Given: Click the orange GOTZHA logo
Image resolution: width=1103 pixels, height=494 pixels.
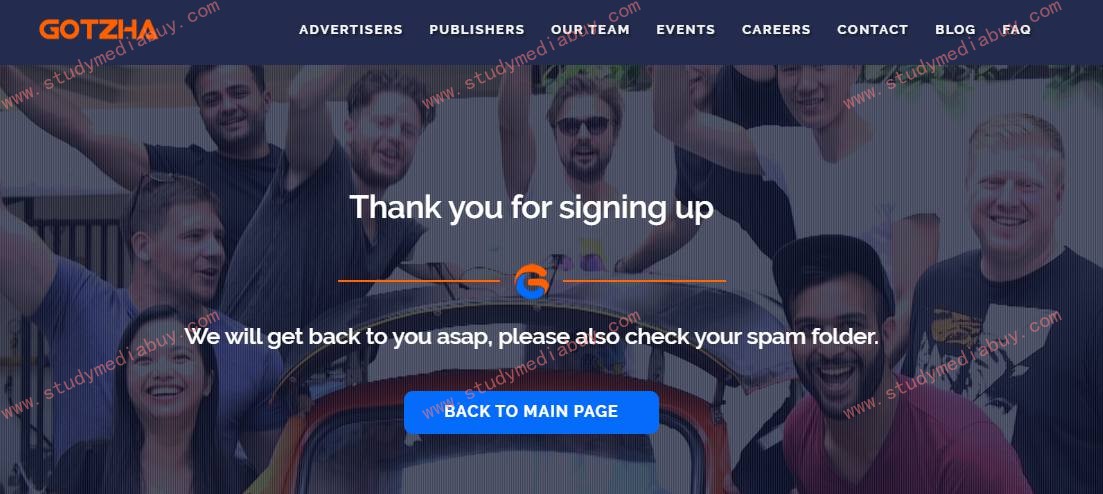Looking at the screenshot, I should point(98,30).
